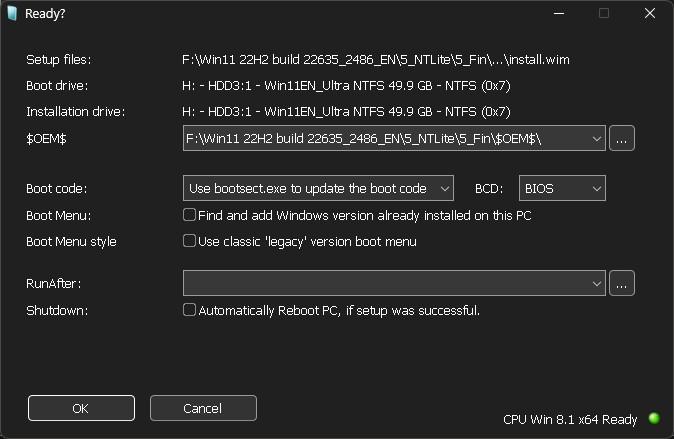This screenshot has width=674, height=439.
Task: Click the $OEM$ path text field
Action: click(386, 138)
